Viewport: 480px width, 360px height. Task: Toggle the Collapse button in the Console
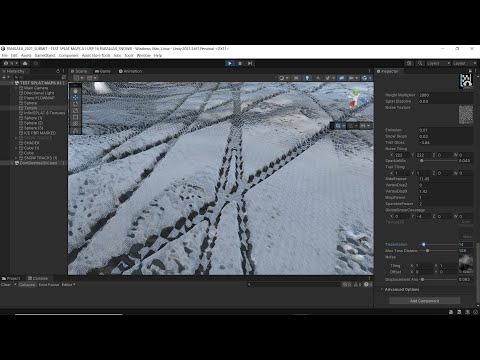pyautogui.click(x=27, y=285)
